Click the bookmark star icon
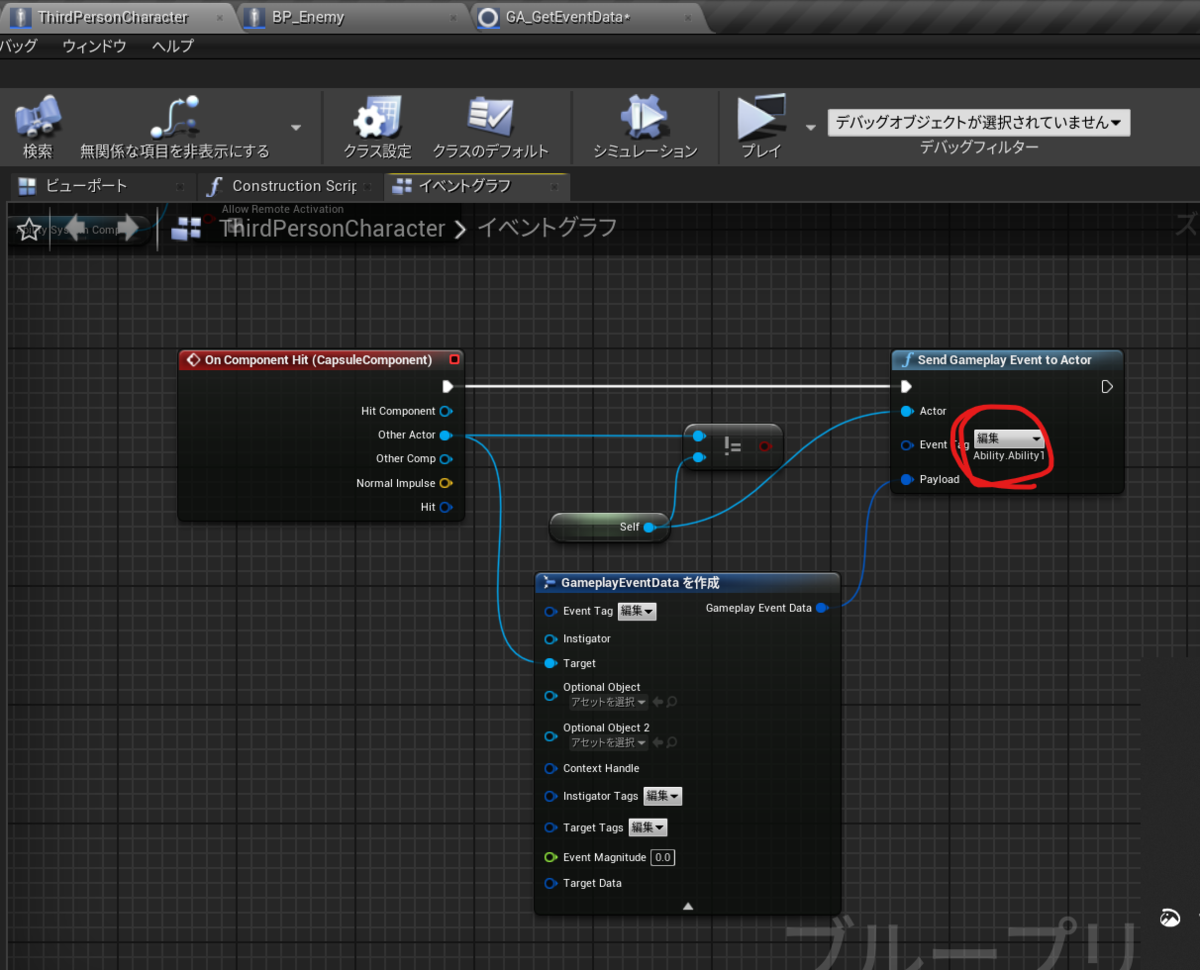Image resolution: width=1200 pixels, height=970 pixels. tap(29, 230)
